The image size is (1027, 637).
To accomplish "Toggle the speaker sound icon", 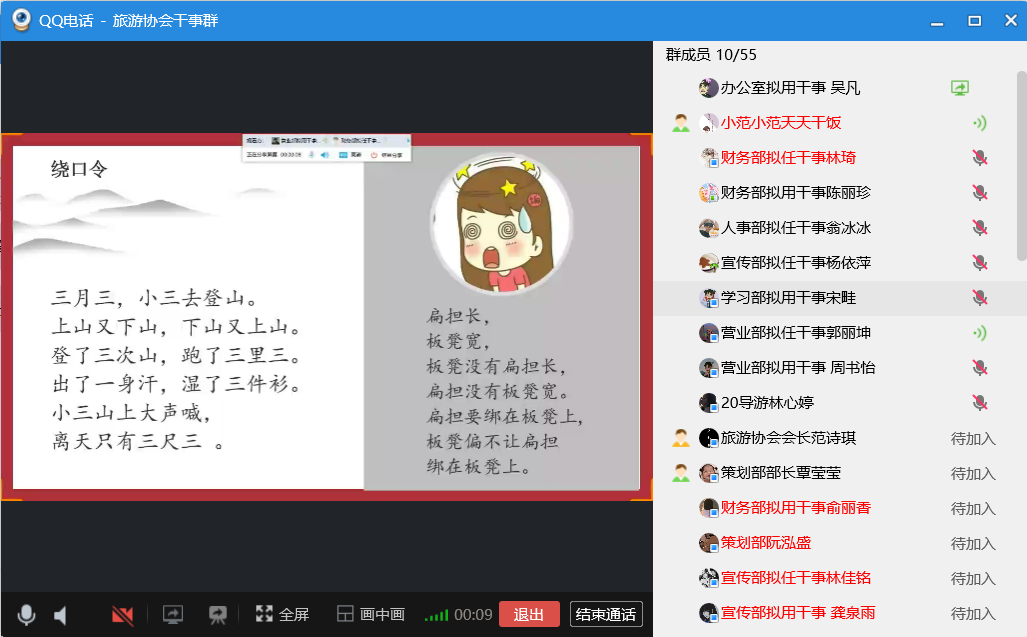I will coord(61,614).
